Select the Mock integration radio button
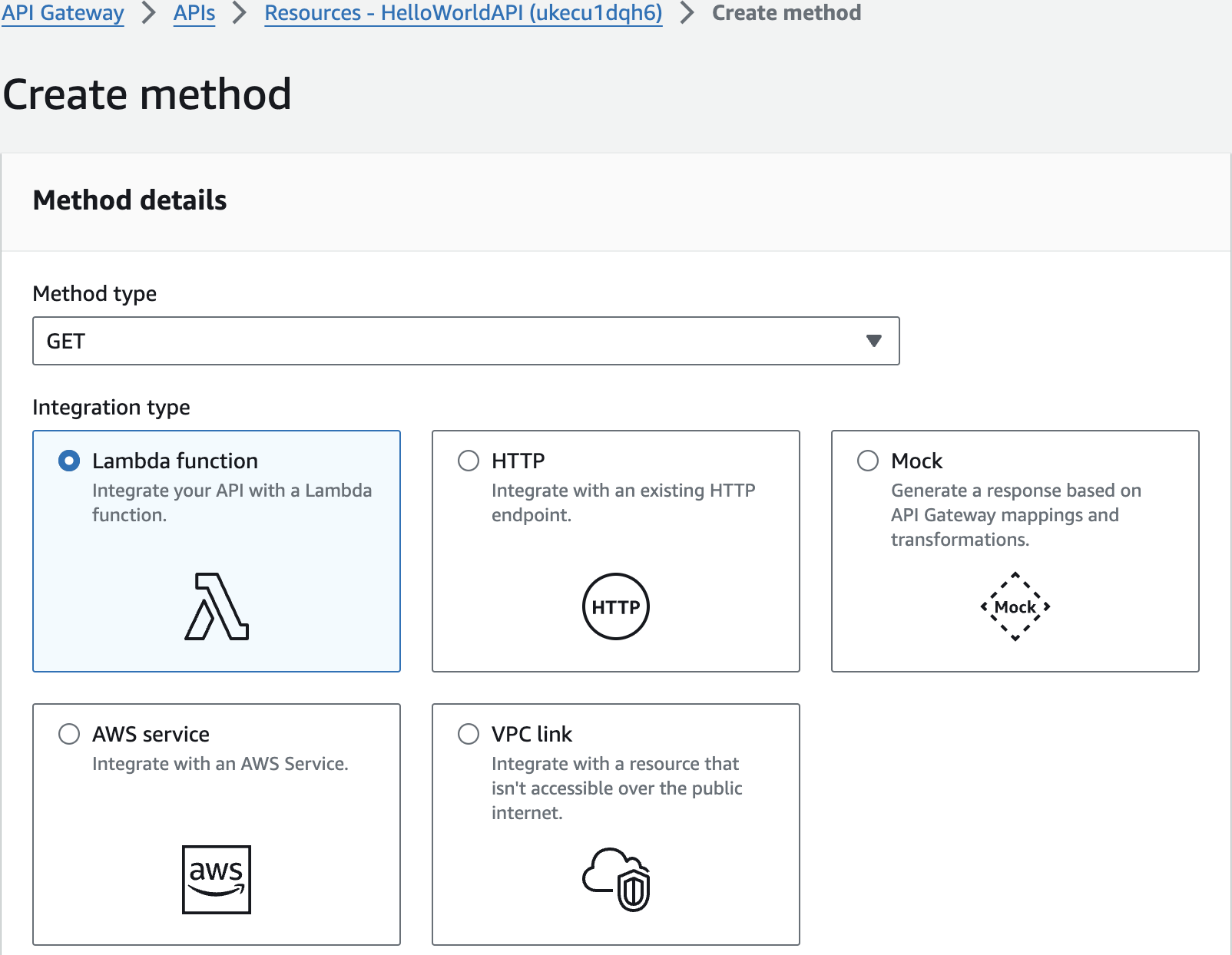This screenshot has width=1232, height=955. pyautogui.click(x=868, y=461)
